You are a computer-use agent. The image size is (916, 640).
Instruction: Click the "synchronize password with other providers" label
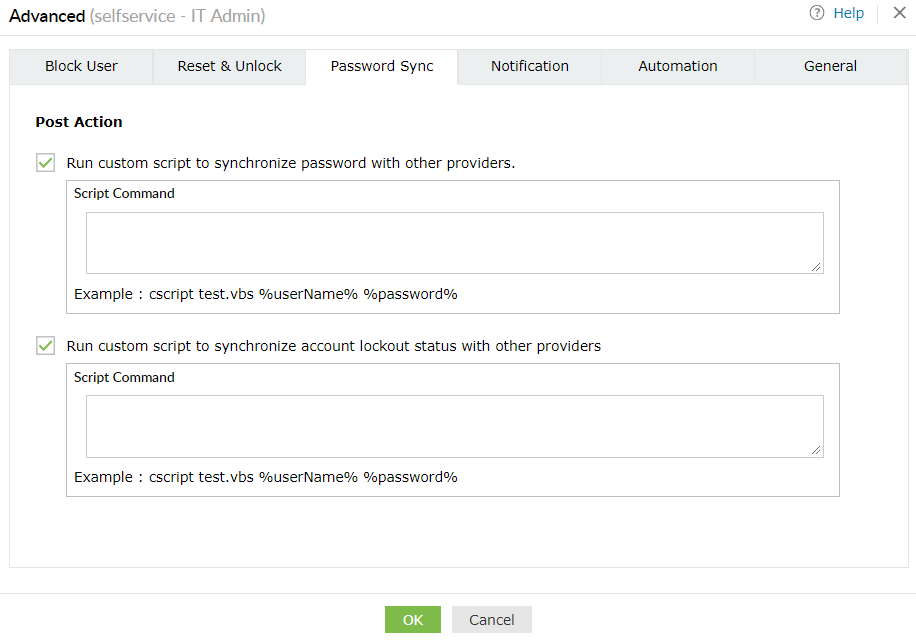tap(291, 162)
